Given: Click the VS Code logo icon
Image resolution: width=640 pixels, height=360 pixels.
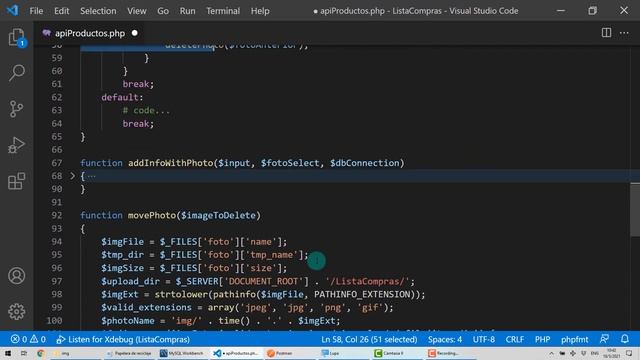Looking at the screenshot, I should pyautogui.click(x=12, y=10).
